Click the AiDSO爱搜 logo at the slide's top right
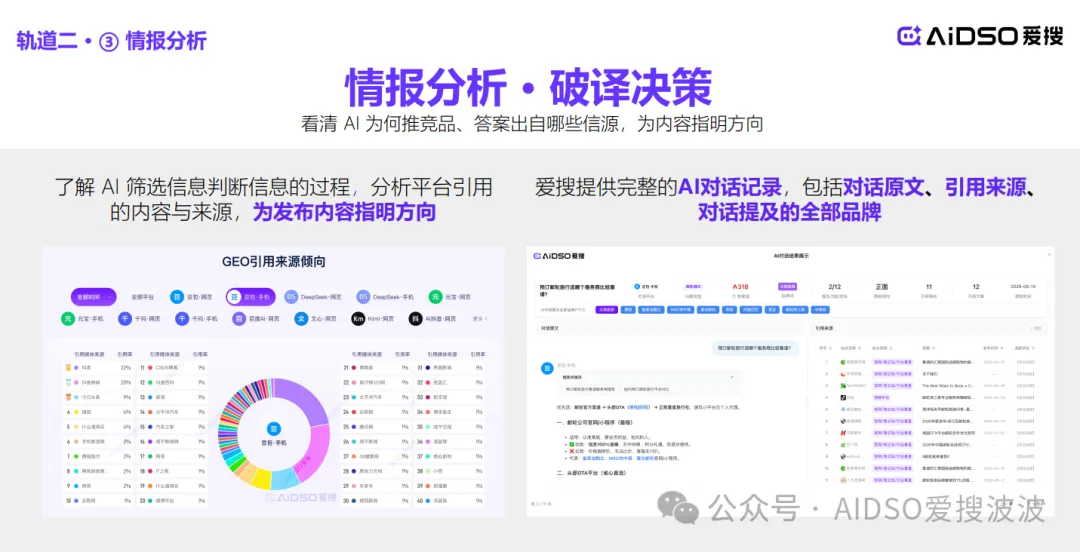1080x552 pixels. (979, 36)
